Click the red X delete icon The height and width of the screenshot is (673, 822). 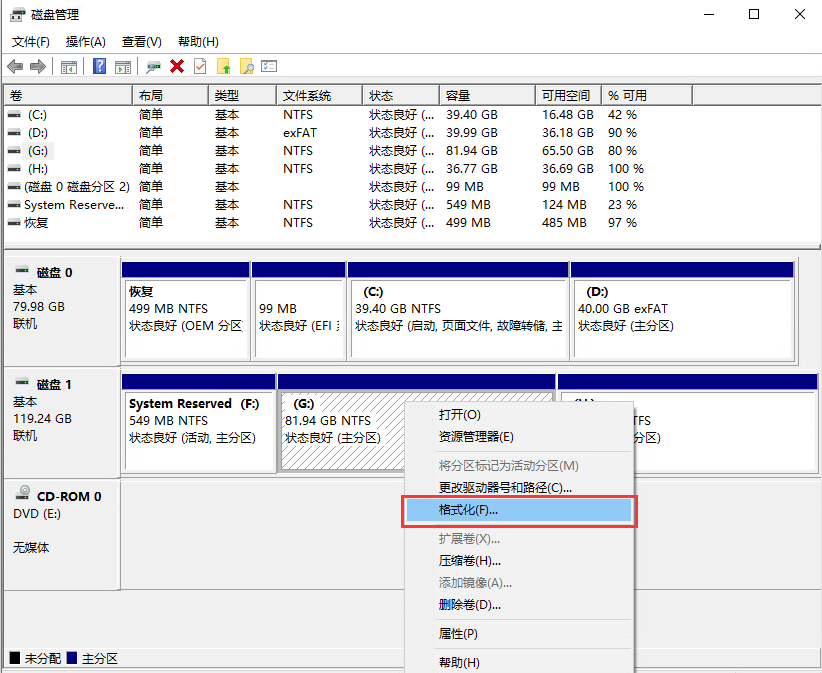[177, 66]
